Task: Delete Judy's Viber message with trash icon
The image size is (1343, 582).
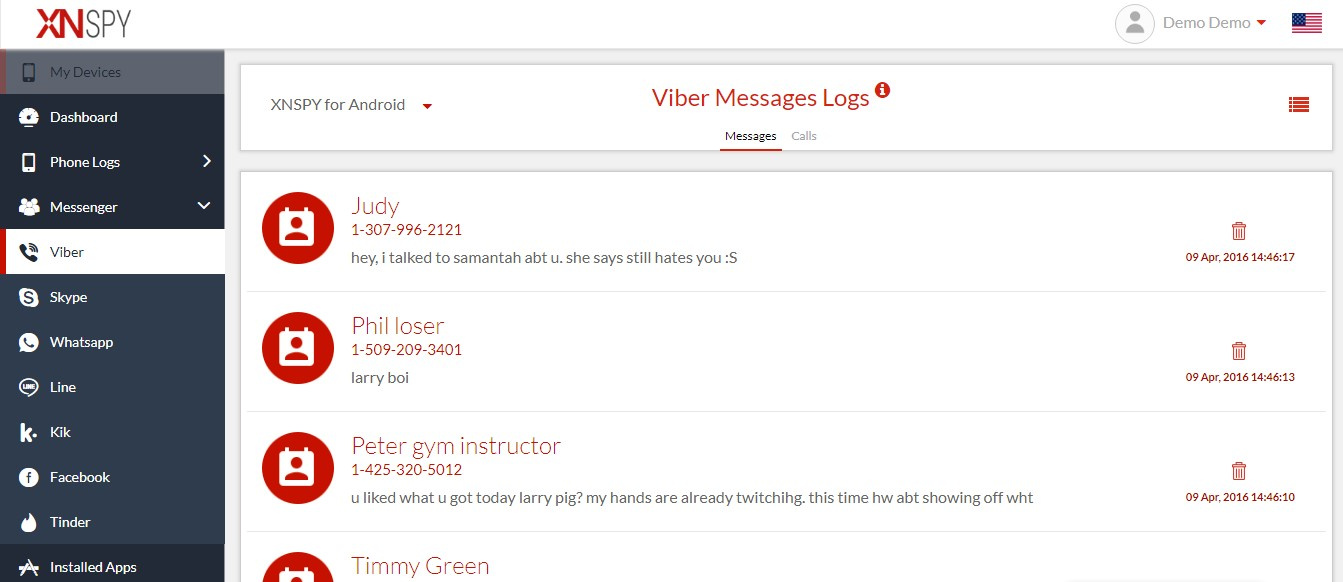Action: click(1239, 230)
